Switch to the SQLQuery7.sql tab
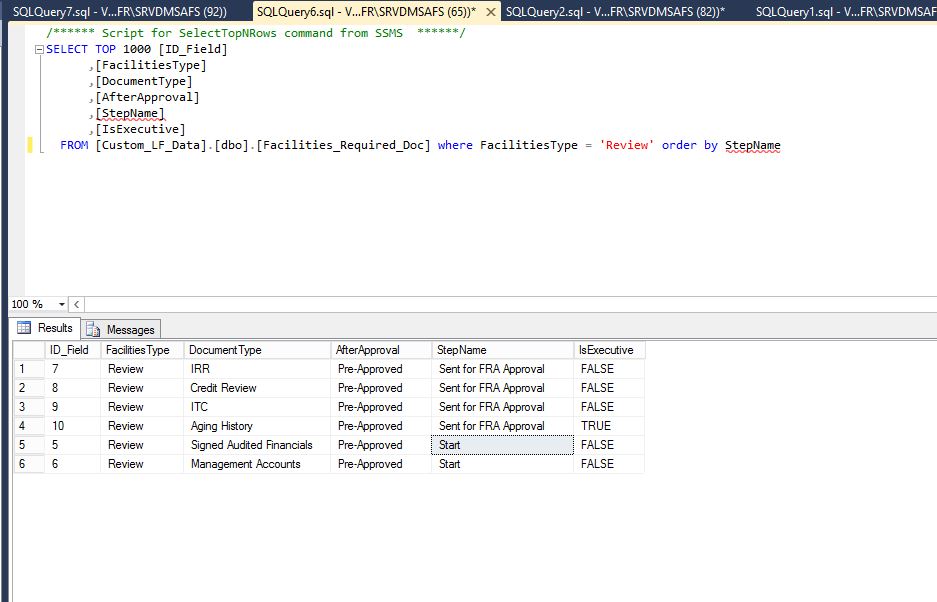The height and width of the screenshot is (602, 937). click(119, 11)
